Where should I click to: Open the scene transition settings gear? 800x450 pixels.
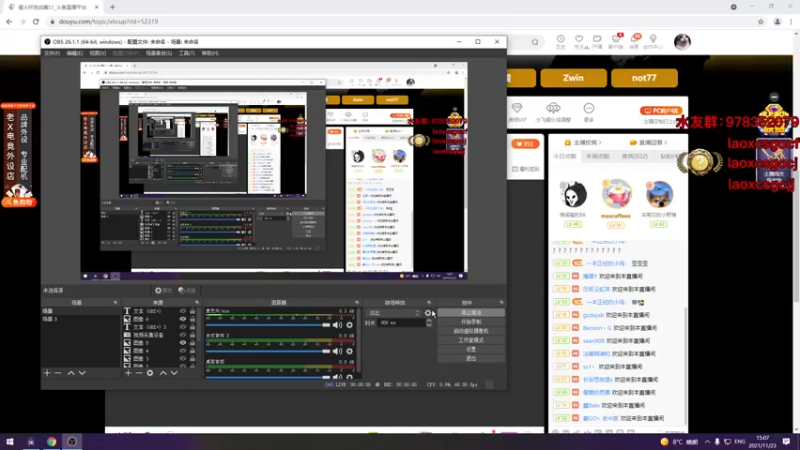point(428,313)
